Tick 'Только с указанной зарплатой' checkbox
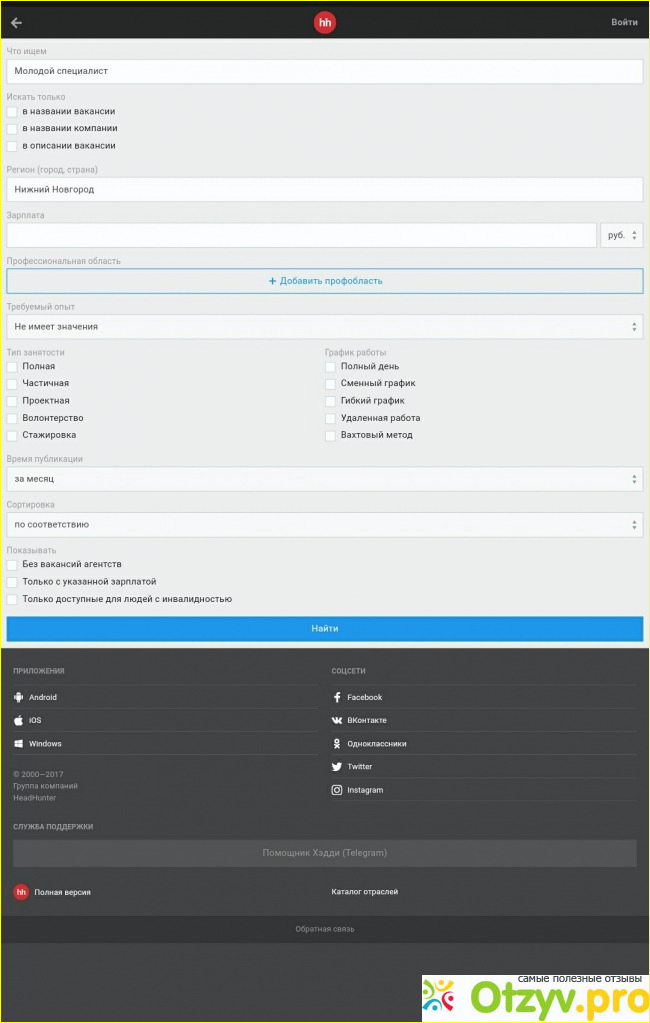 point(12,582)
